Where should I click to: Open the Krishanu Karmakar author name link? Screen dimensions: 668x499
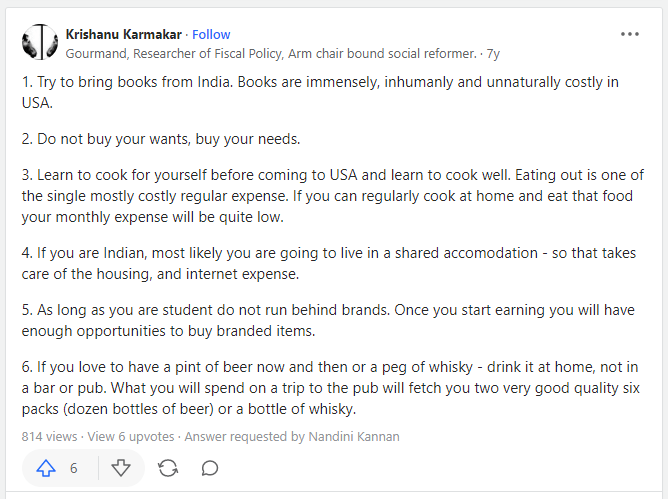(x=124, y=35)
